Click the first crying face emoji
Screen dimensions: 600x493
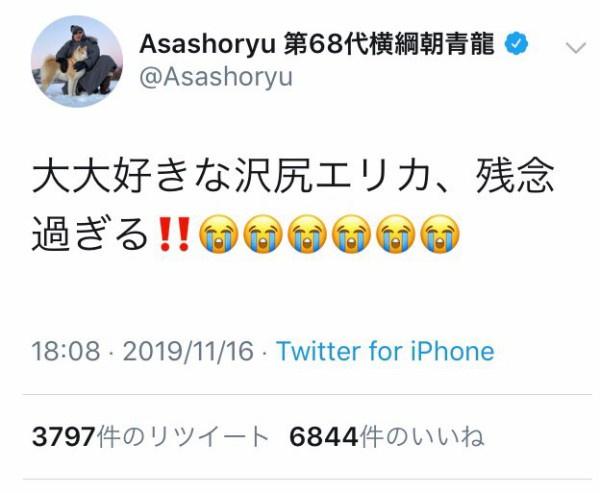(218, 234)
